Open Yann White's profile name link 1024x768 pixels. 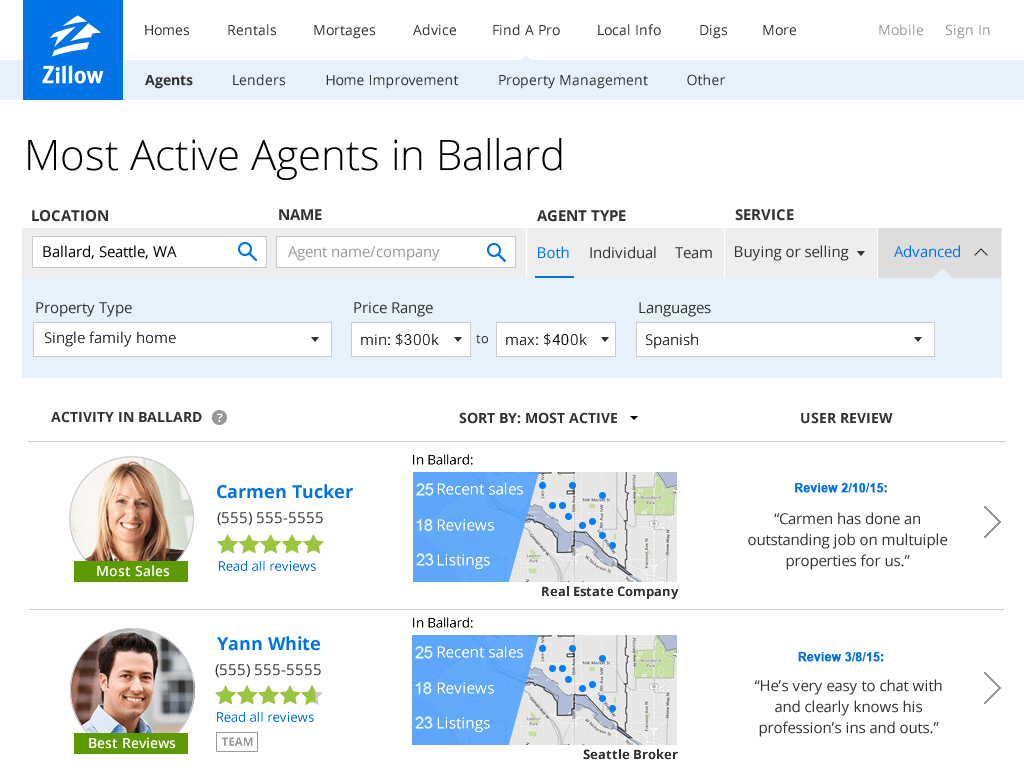tap(268, 643)
